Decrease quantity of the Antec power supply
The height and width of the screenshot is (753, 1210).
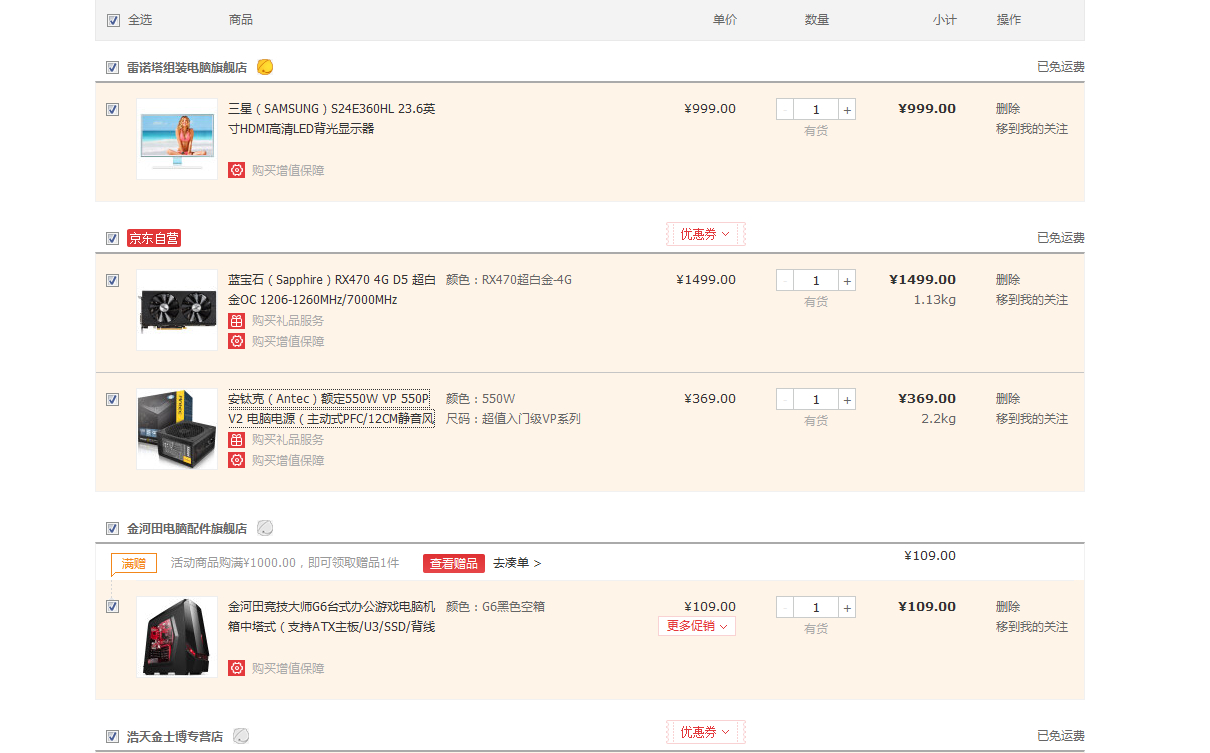785,400
